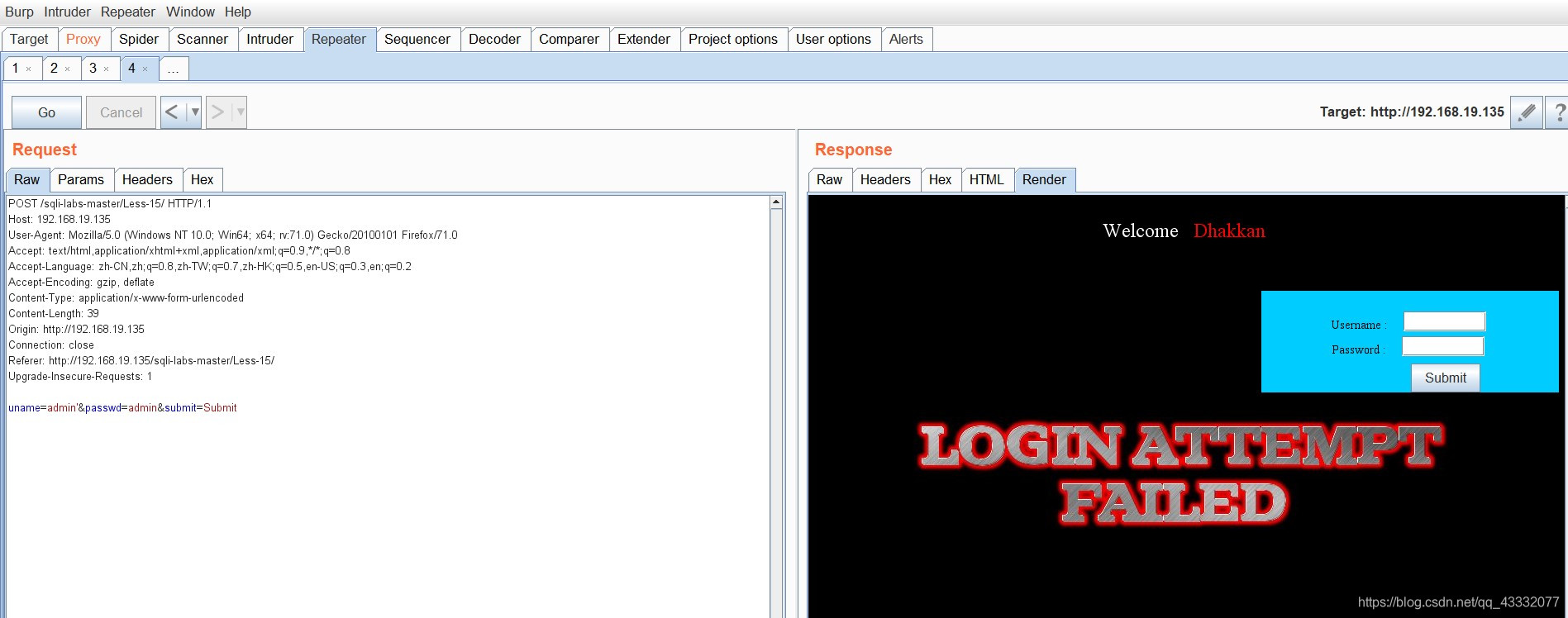Open the Project options tab
The width and height of the screenshot is (1568, 618).
click(x=733, y=39)
